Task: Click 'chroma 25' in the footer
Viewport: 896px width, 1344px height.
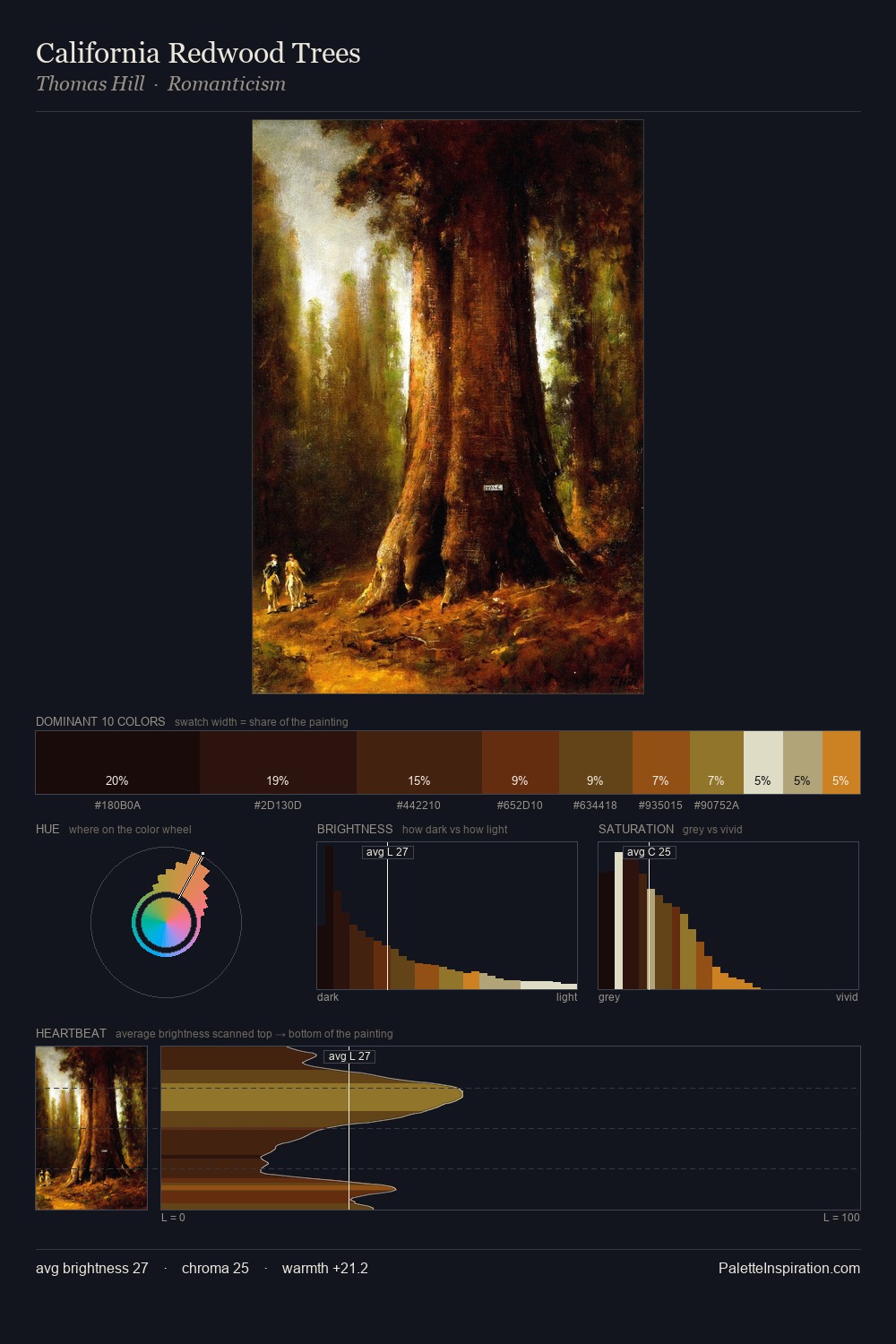Action: click(x=215, y=1268)
